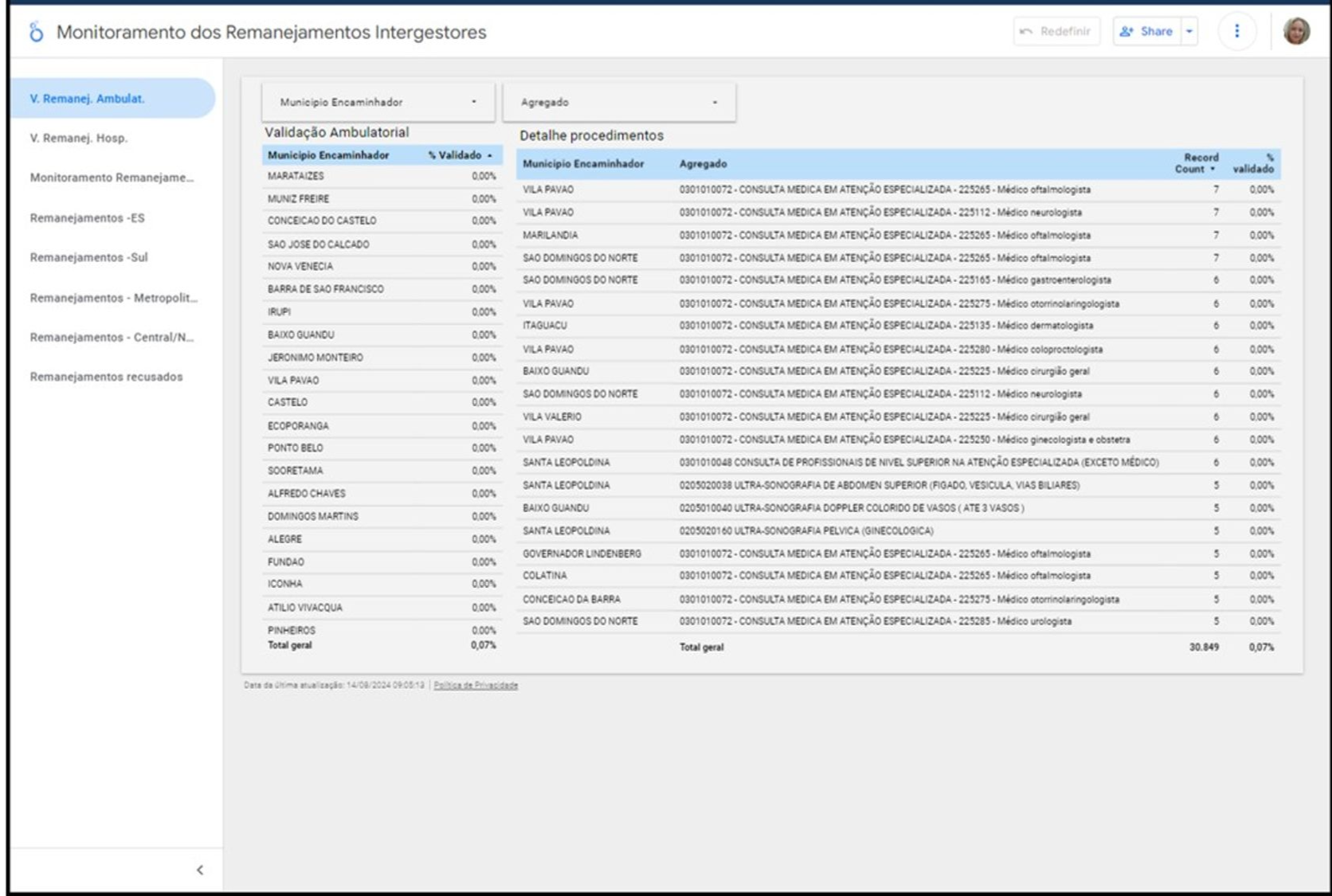
Task: Open the V. Remanej. Hosp. page
Action: (79, 138)
